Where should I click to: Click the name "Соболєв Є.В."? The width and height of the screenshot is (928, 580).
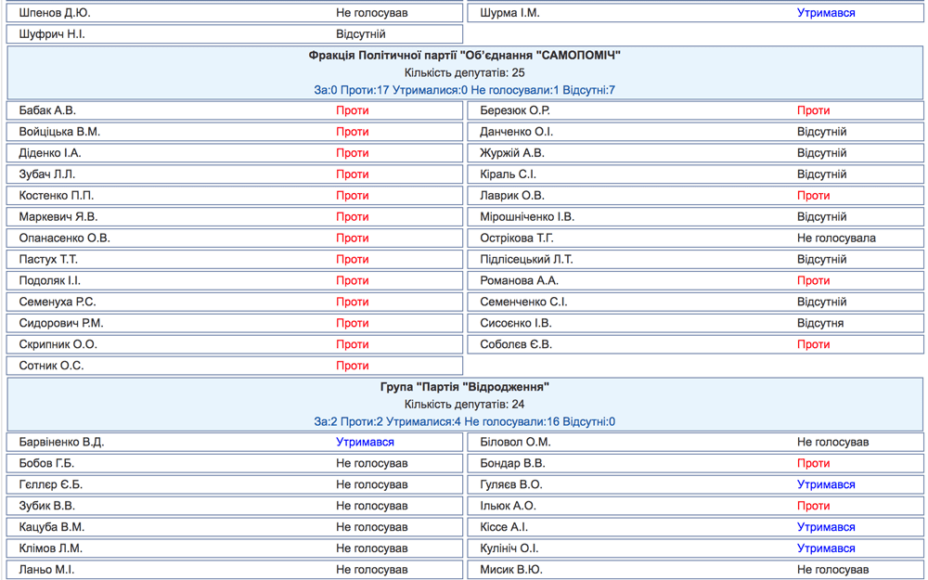click(516, 344)
